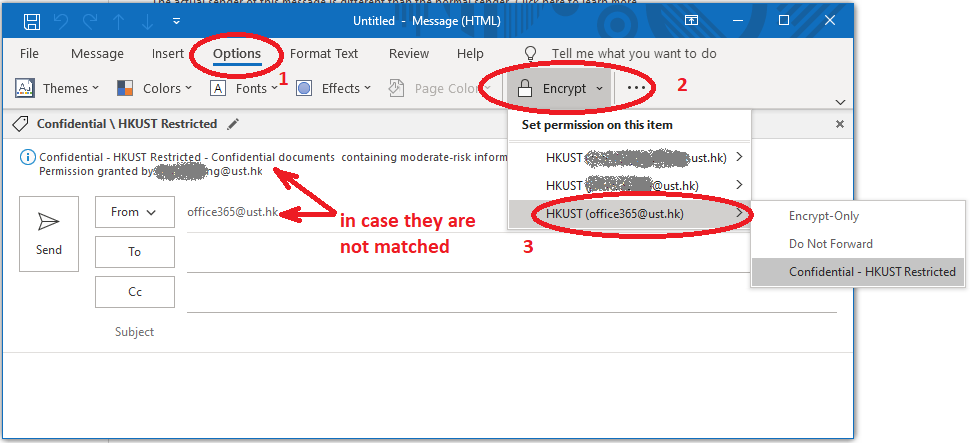970x443 pixels.
Task: Open the Colors theme menu
Action: click(x=154, y=88)
